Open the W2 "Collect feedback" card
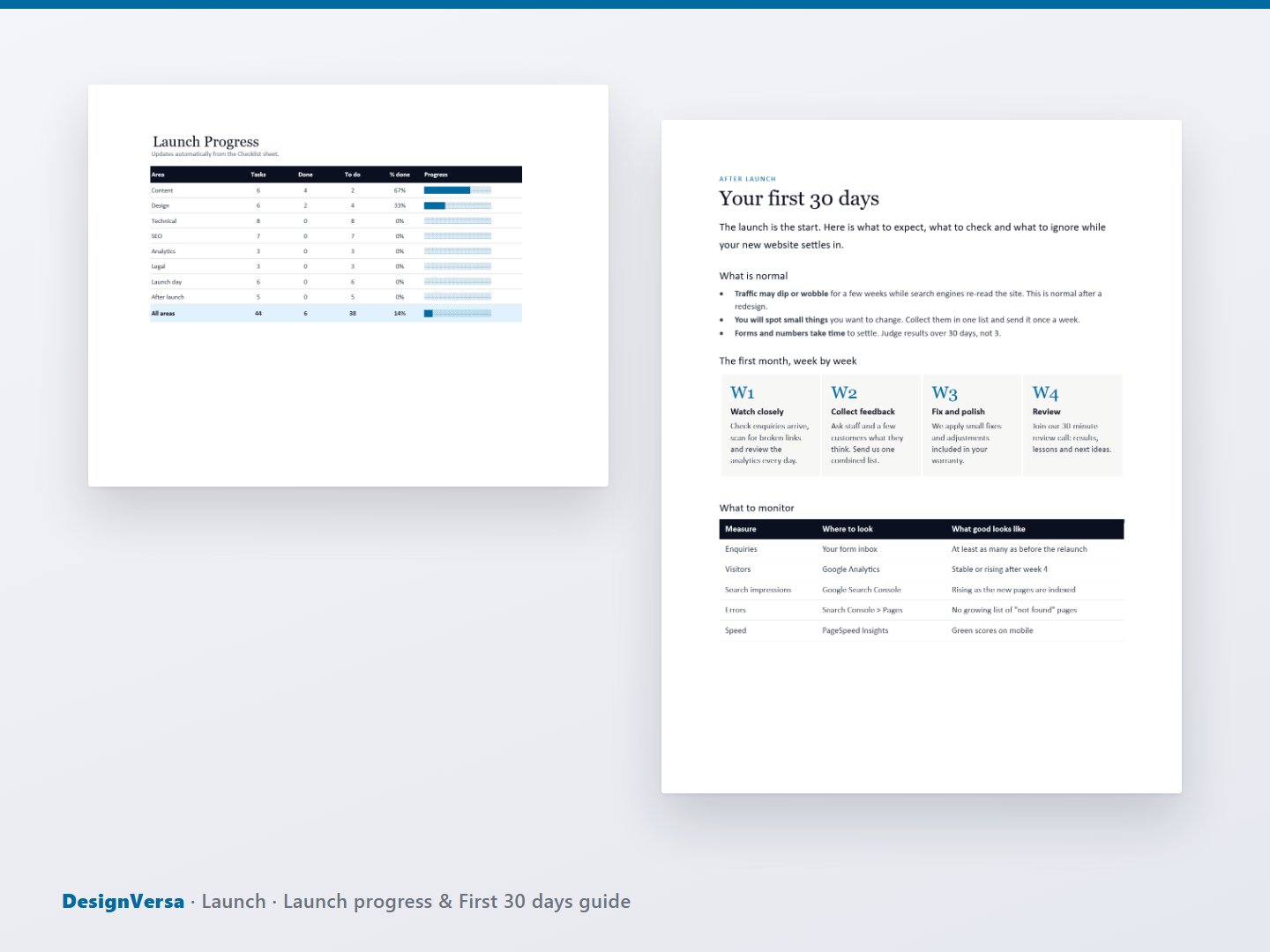 point(871,426)
